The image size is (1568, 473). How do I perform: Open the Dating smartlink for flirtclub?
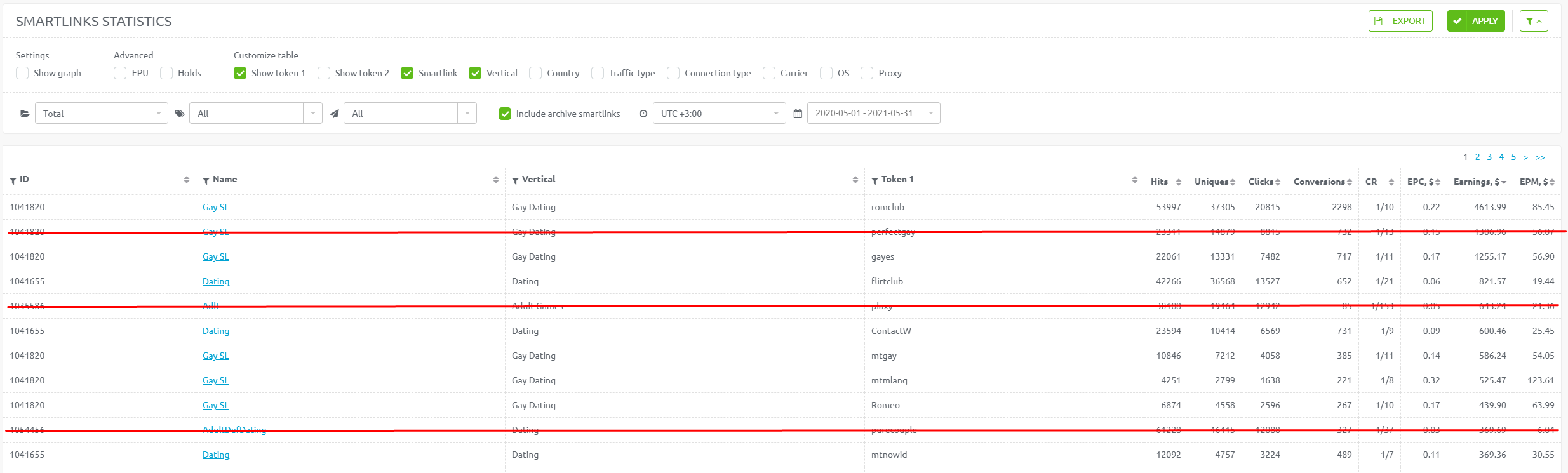pyautogui.click(x=216, y=281)
